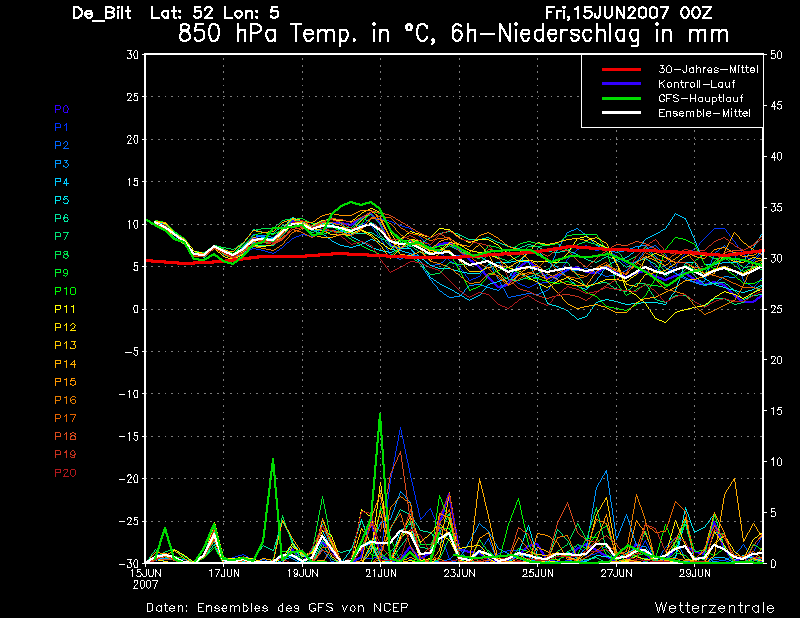Click the 30-Jahres-Mittel legend text
This screenshot has height=618, width=800.
click(708, 69)
